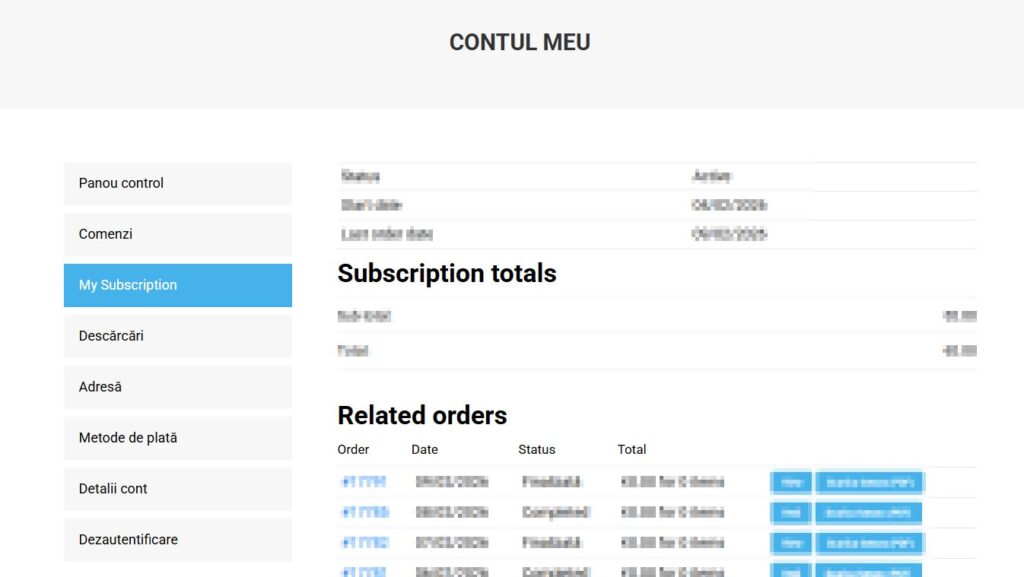
Task: Click the wide blue PDF button in third order row
Action: click(x=868, y=543)
